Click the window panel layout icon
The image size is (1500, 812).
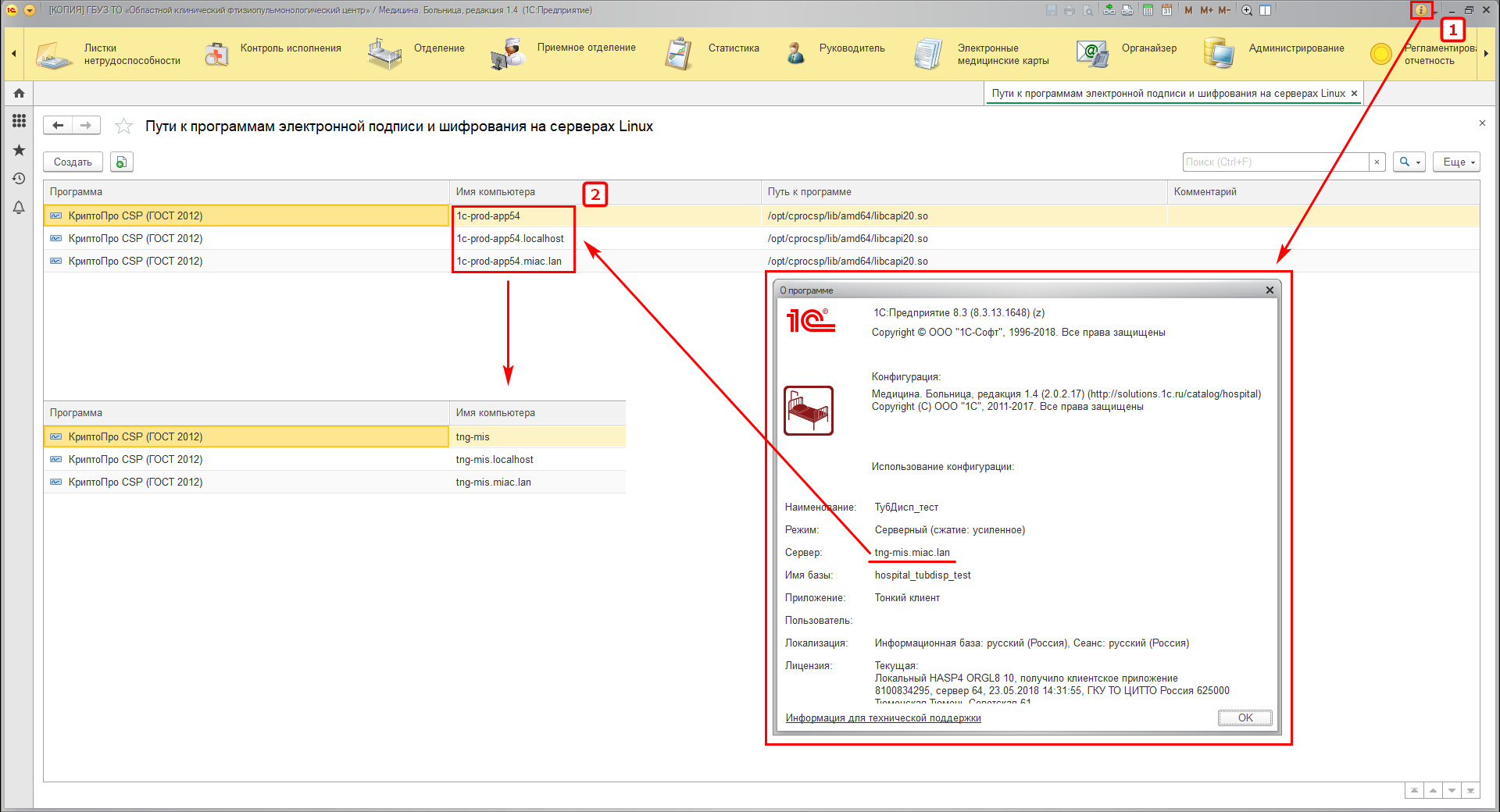[1266, 10]
